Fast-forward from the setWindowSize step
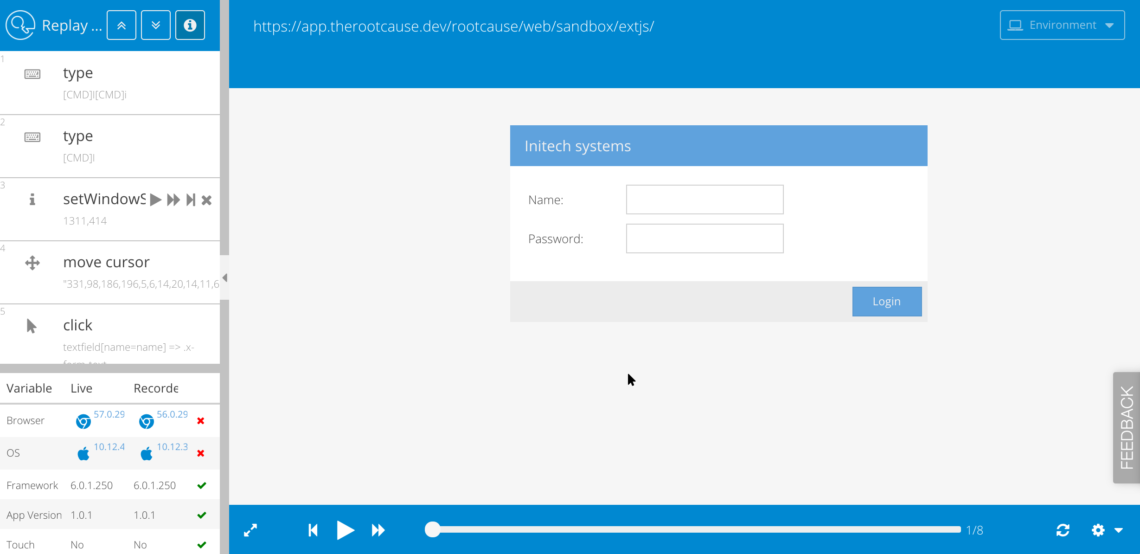Viewport: 1140px width, 554px height. tap(173, 200)
